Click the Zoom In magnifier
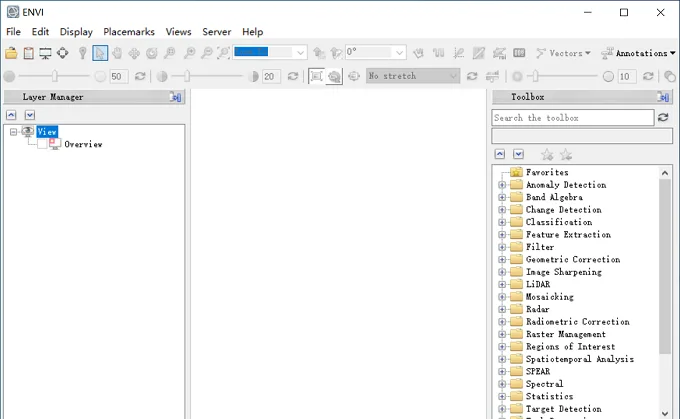Image resolution: width=680 pixels, height=419 pixels. click(x=190, y=53)
